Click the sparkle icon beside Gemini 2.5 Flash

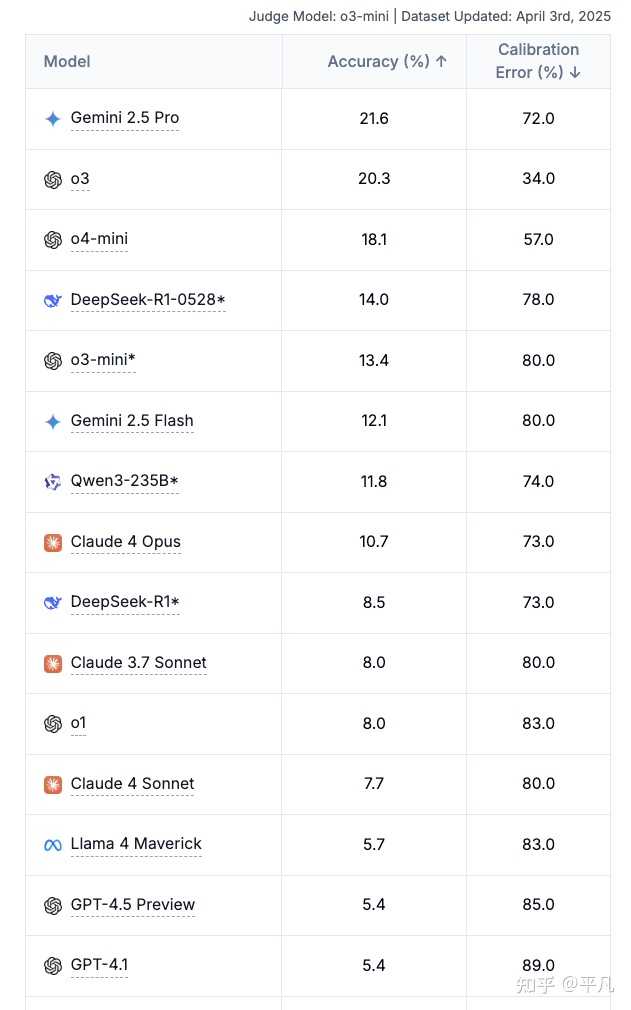coord(53,421)
